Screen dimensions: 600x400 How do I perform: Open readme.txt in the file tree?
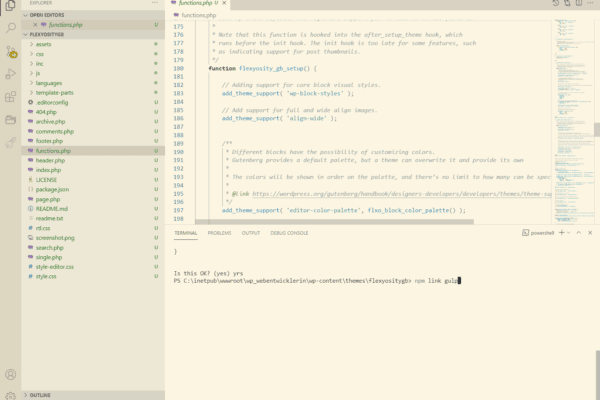[93, 219]
